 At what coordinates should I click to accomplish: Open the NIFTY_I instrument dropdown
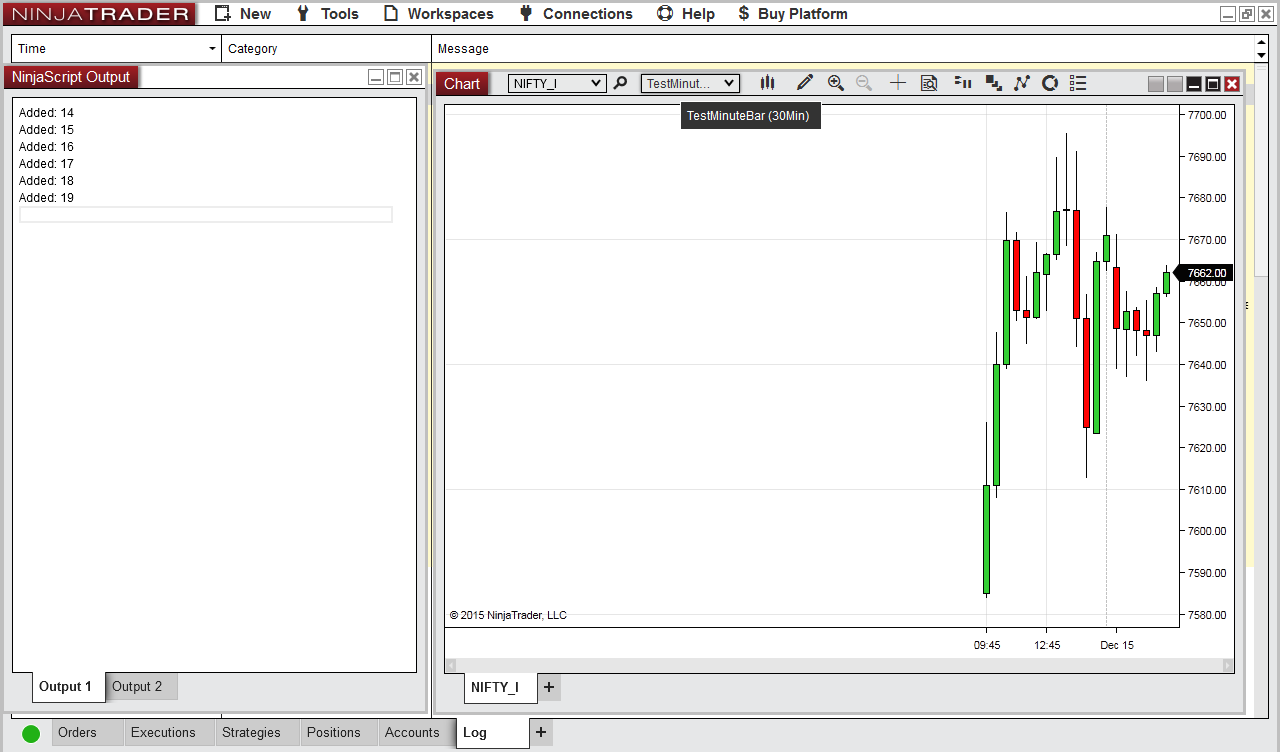point(557,83)
